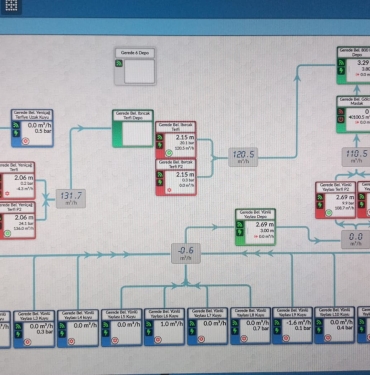This screenshot has width=370, height=375.
Task: Click red stopped icon in İbricak Terfi P2
Action: [169, 190]
